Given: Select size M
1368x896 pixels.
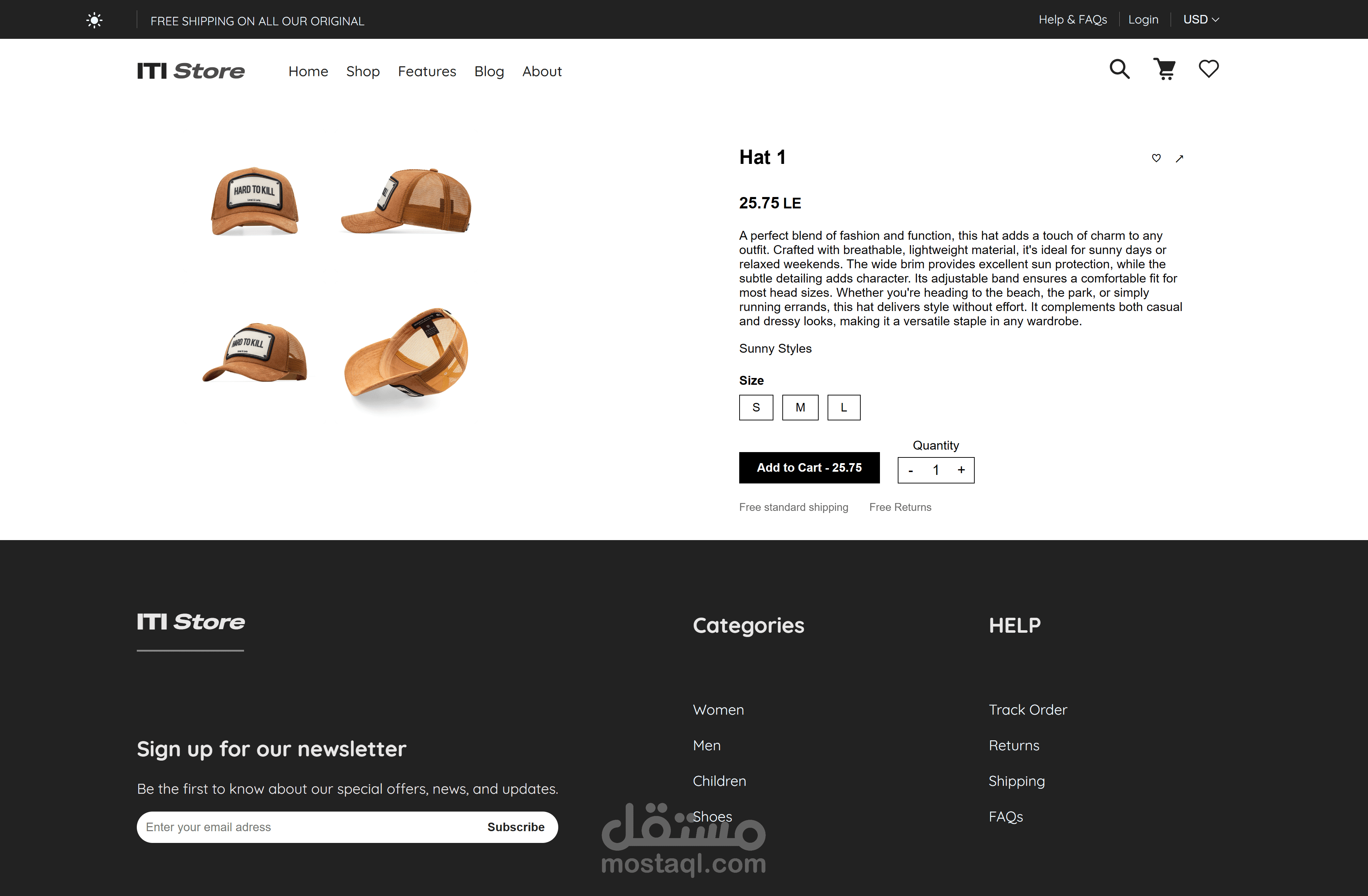Looking at the screenshot, I should 800,408.
